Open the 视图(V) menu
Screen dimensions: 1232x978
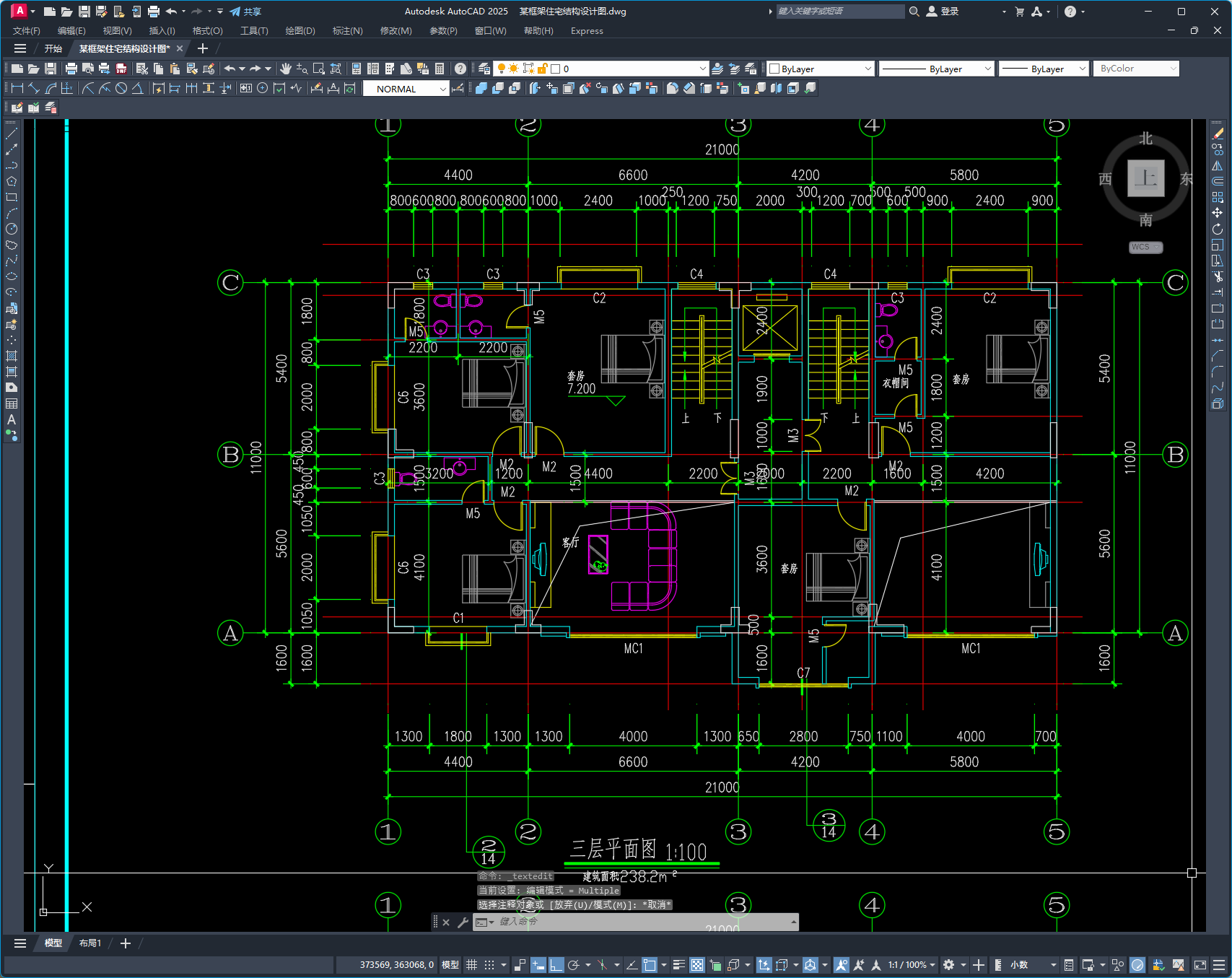pyautogui.click(x=117, y=31)
